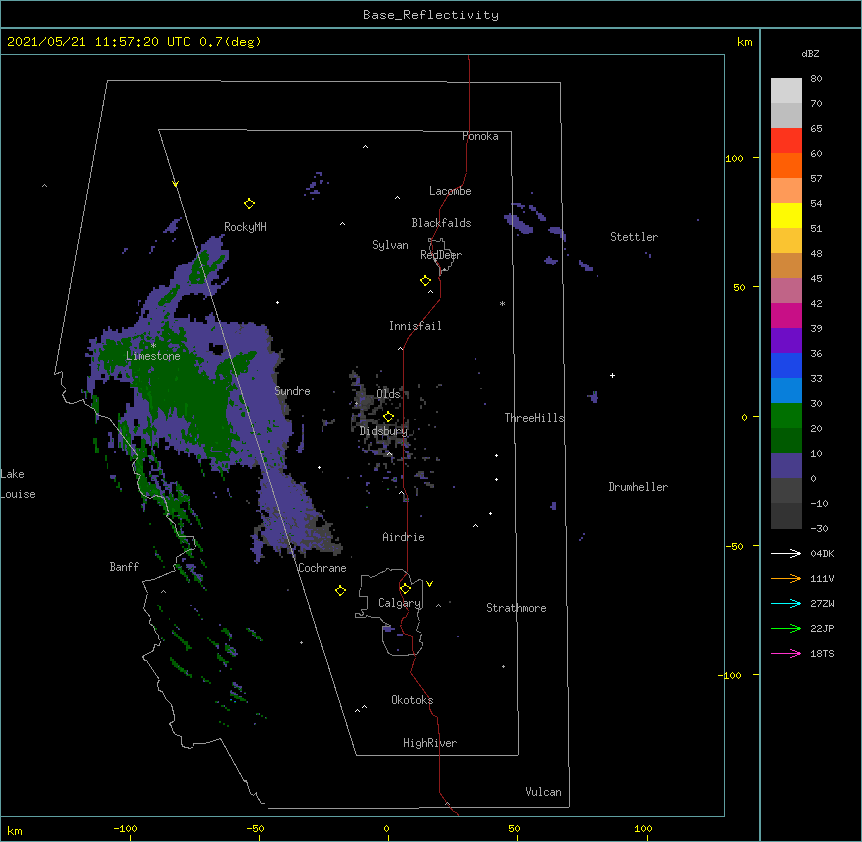
Task: Click the Airdrie town label
Action: coord(404,537)
